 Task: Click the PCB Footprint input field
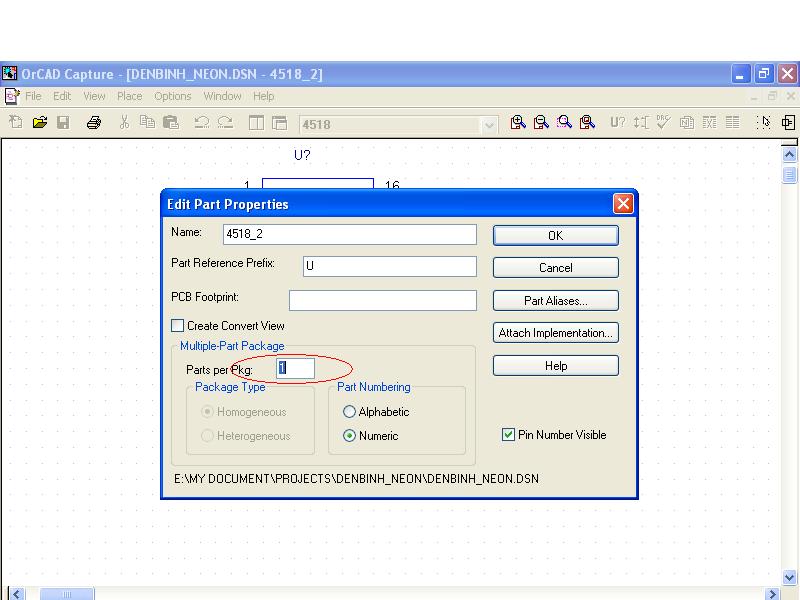pyautogui.click(x=383, y=301)
